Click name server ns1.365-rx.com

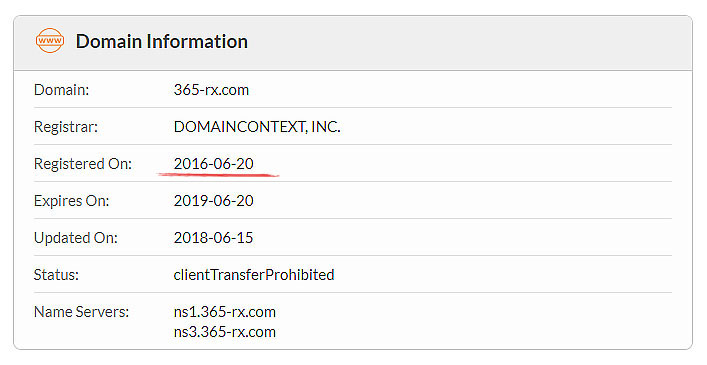[225, 311]
